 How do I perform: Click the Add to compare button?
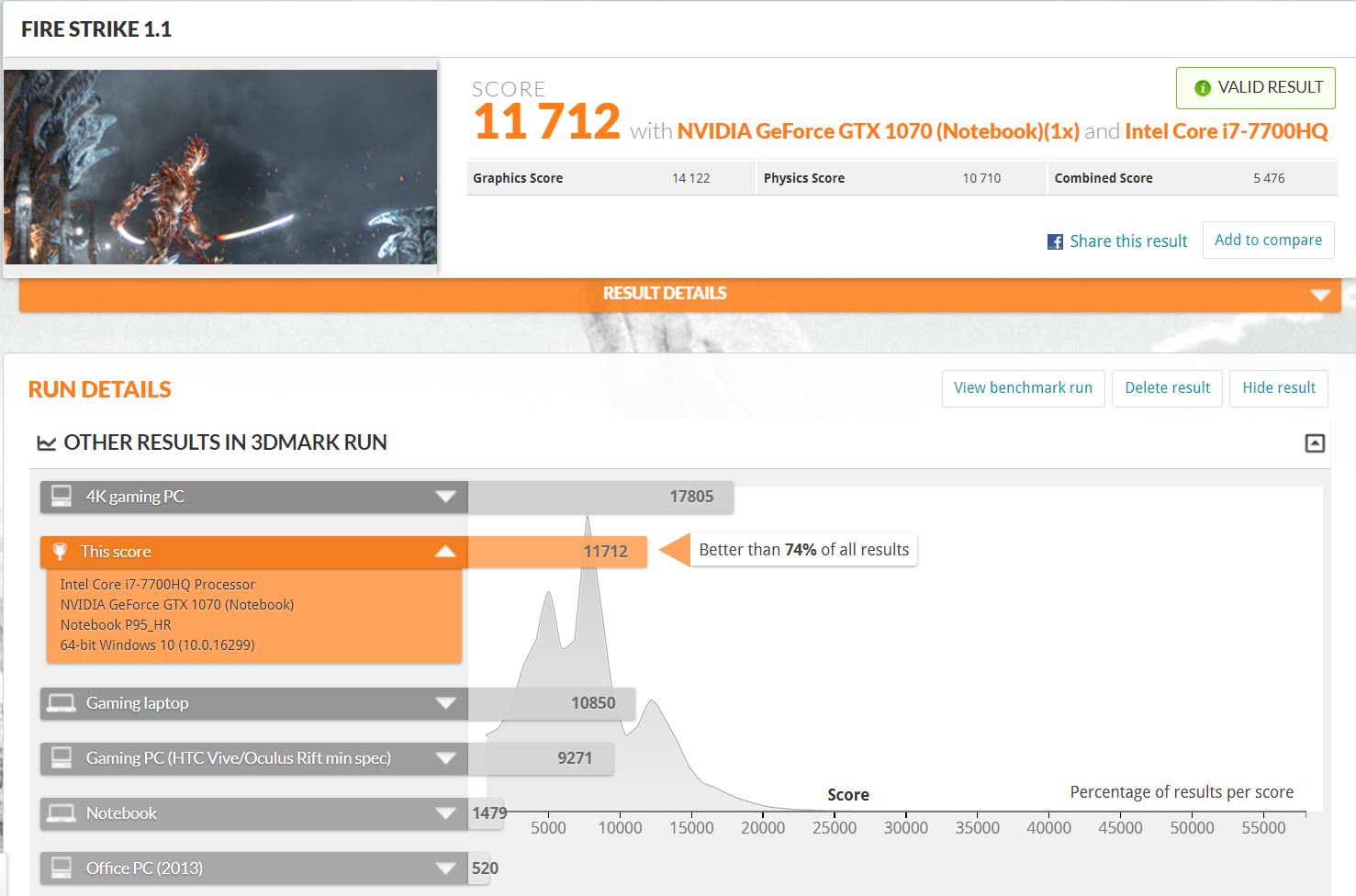click(1268, 240)
